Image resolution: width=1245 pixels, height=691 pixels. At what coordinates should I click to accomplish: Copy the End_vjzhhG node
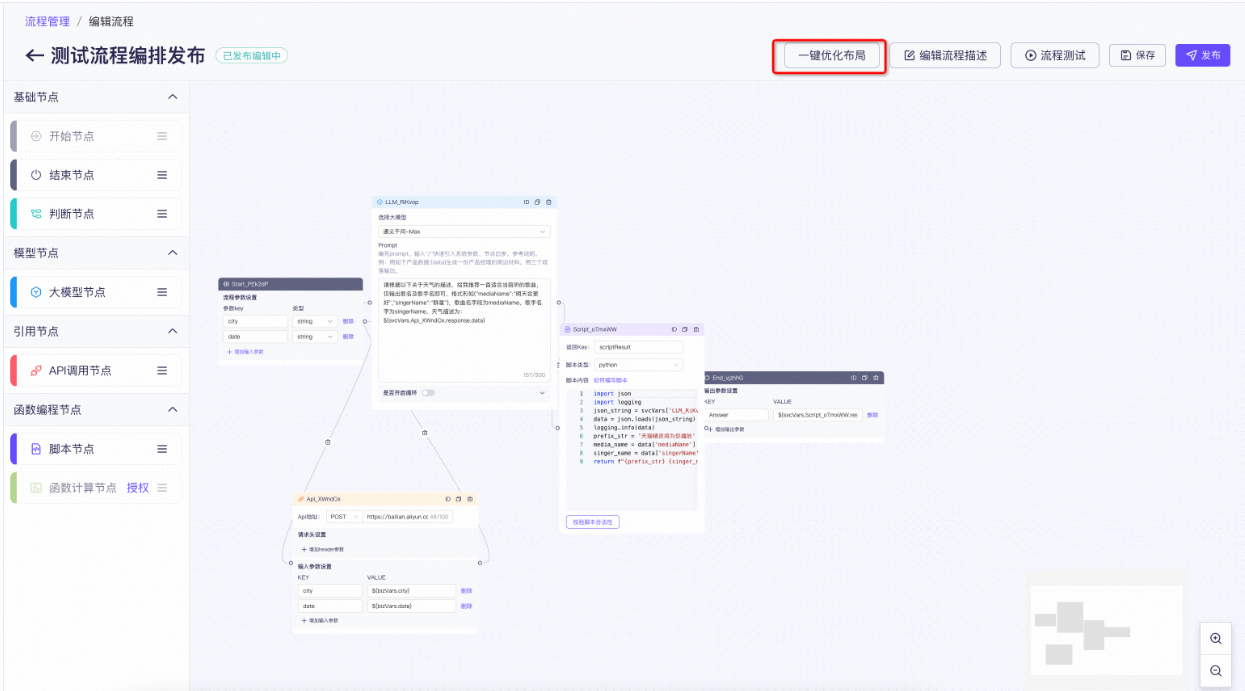[865, 378]
